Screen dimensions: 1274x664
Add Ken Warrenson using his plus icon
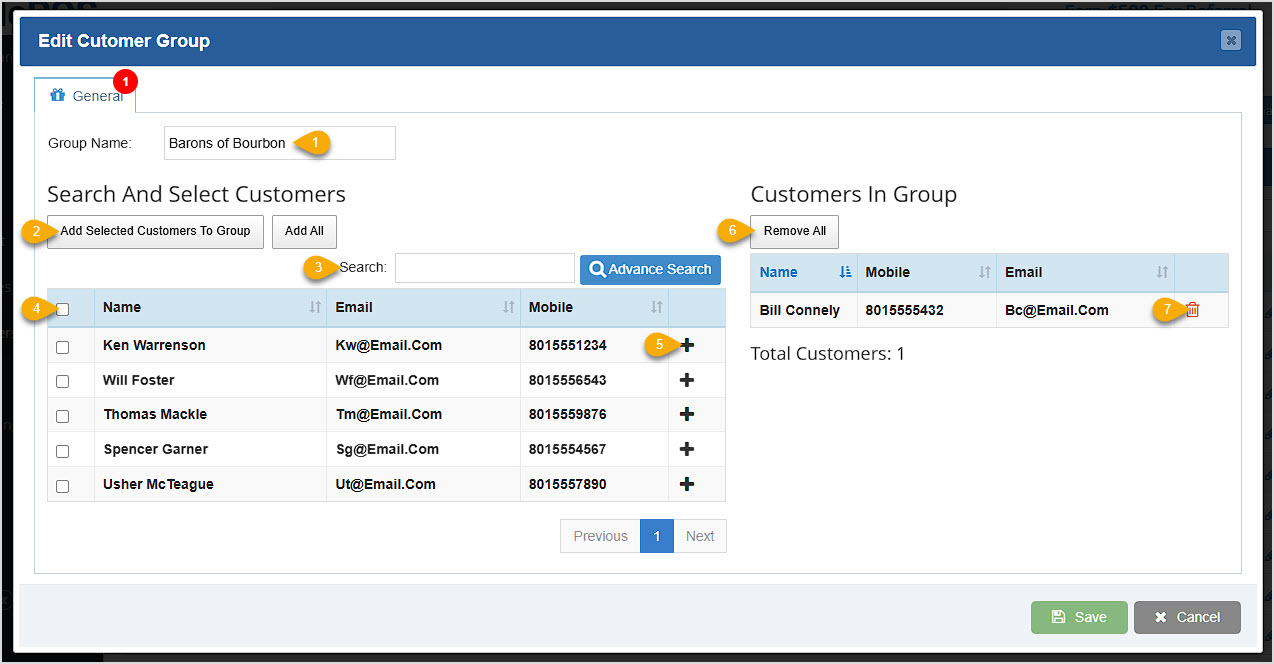(687, 345)
